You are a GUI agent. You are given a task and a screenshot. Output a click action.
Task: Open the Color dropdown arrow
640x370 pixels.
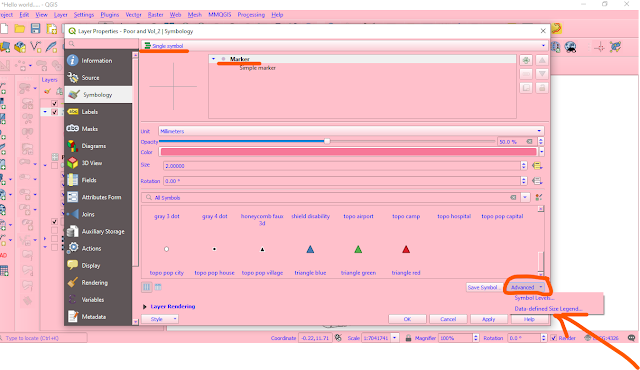[x=542, y=152]
